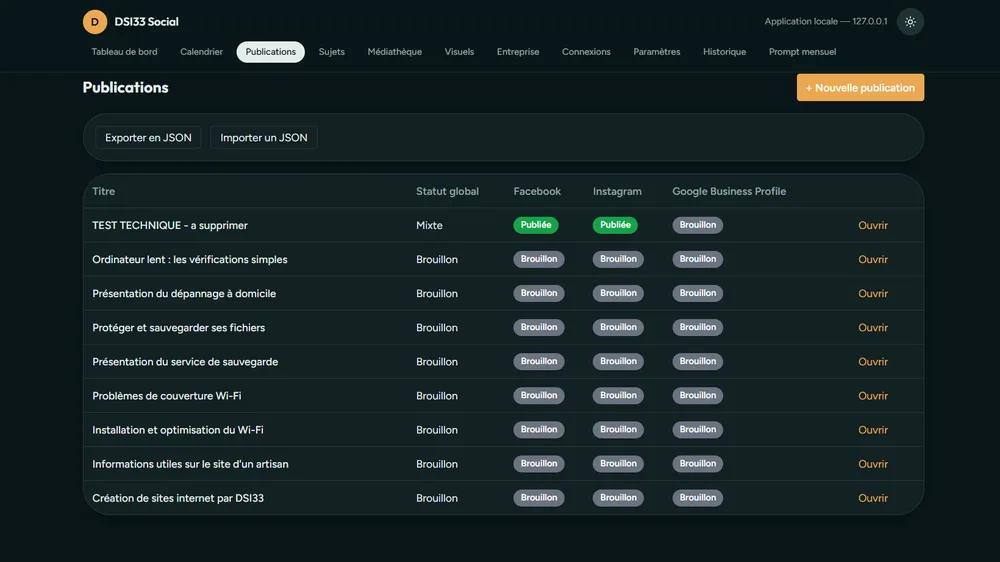Screen dimensions: 1000x562
Task: Click Facebook Brouillon badge for Présentation du dépannage
Action: pos(539,293)
